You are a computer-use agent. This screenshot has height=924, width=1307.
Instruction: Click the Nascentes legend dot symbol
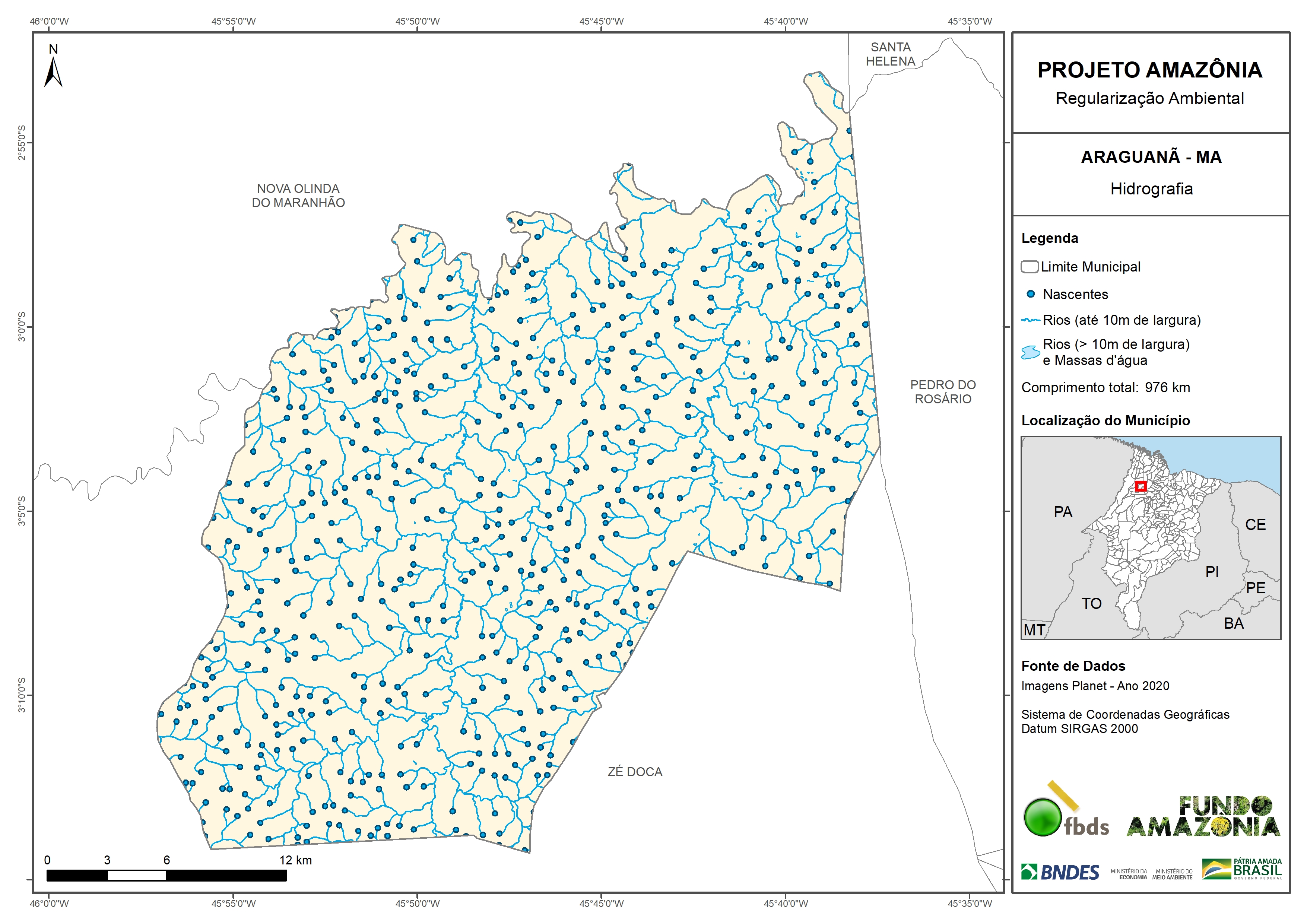click(x=1030, y=294)
